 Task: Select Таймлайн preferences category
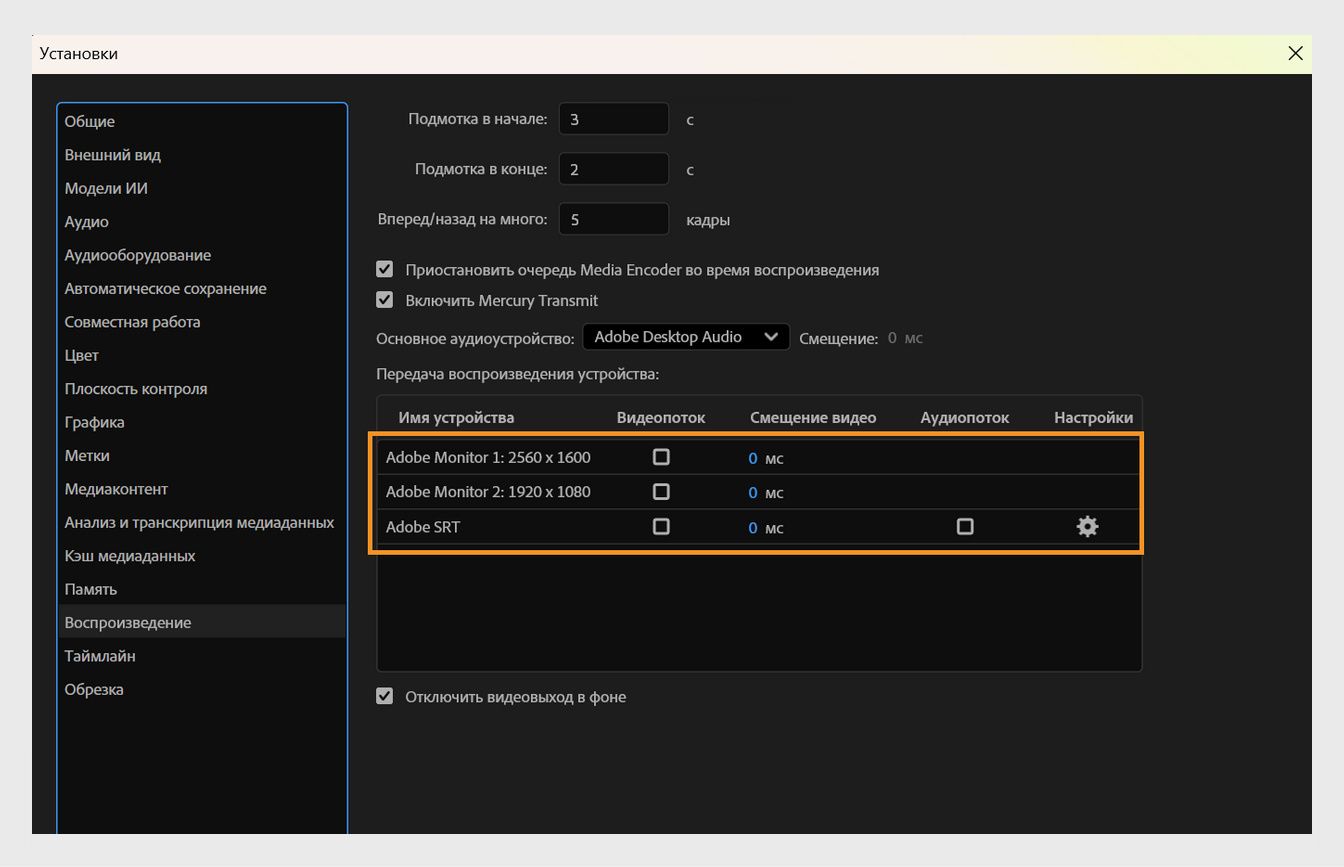[100, 656]
